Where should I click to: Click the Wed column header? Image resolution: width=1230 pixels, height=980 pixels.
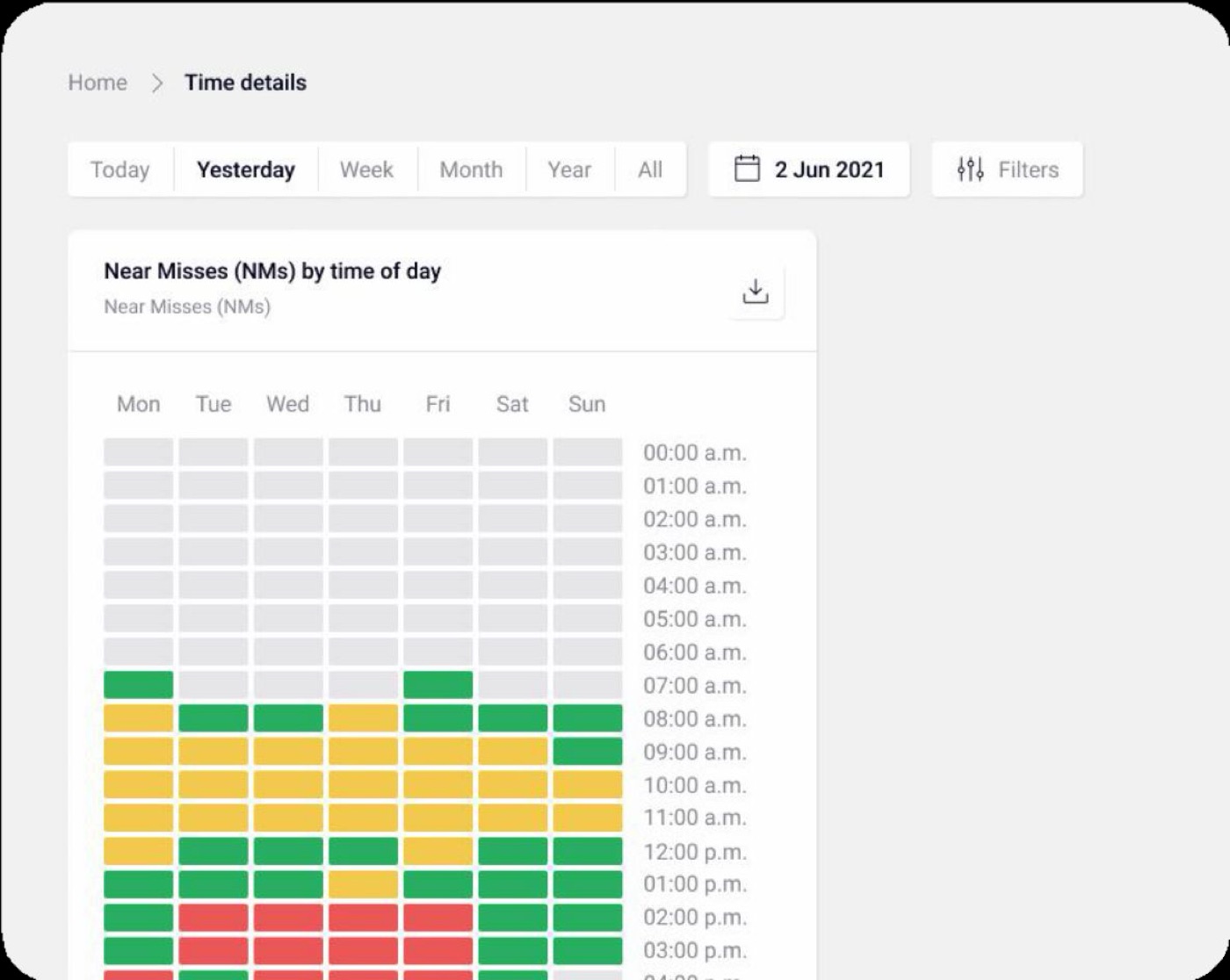click(288, 404)
